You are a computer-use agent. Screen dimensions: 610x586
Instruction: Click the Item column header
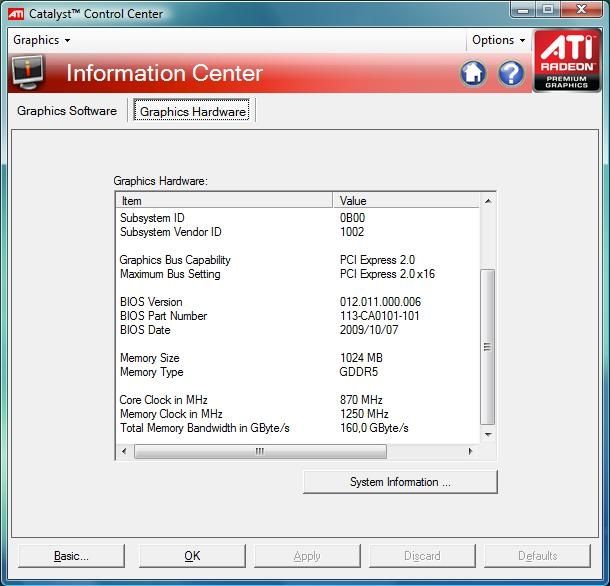pyautogui.click(x=224, y=201)
